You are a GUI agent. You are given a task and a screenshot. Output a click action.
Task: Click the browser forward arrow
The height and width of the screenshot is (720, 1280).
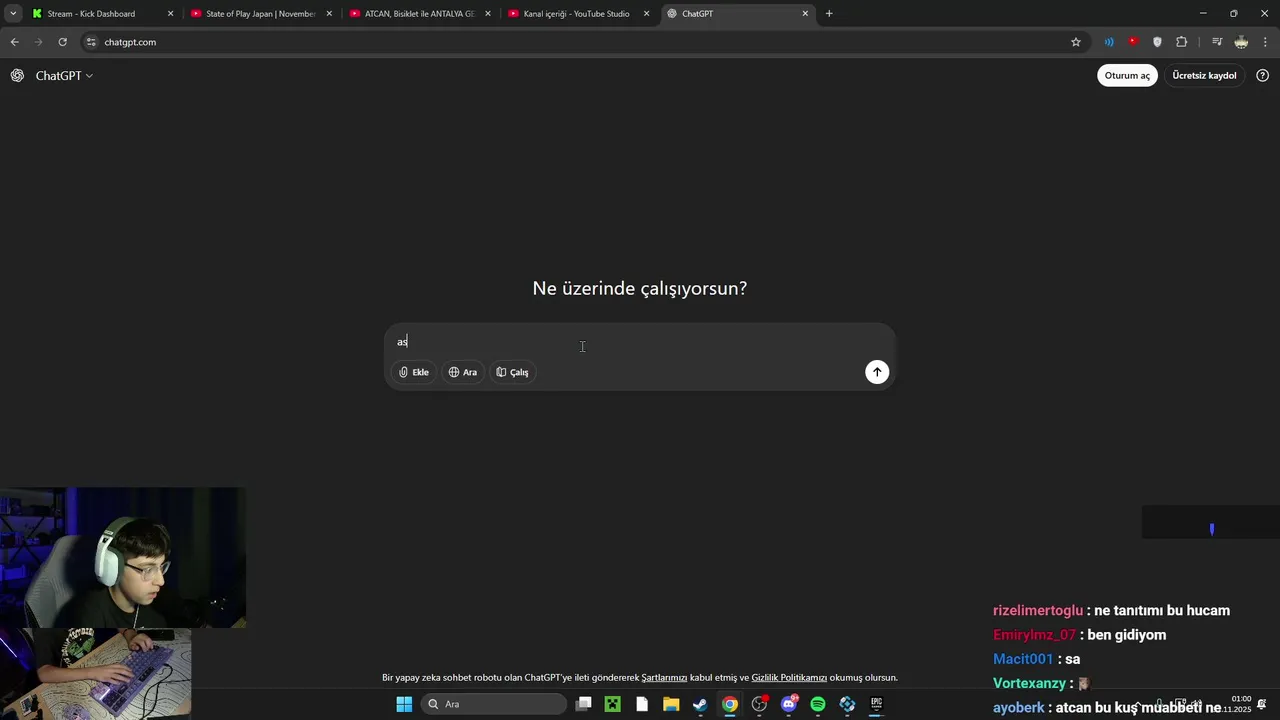tap(38, 42)
